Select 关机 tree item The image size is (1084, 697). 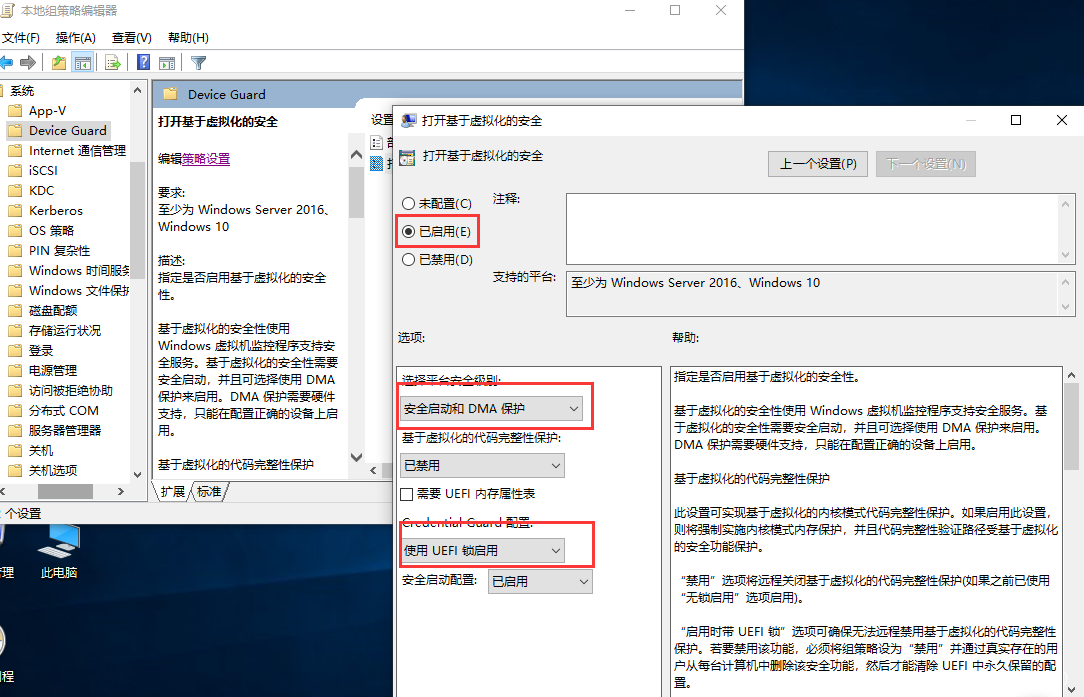coord(41,451)
